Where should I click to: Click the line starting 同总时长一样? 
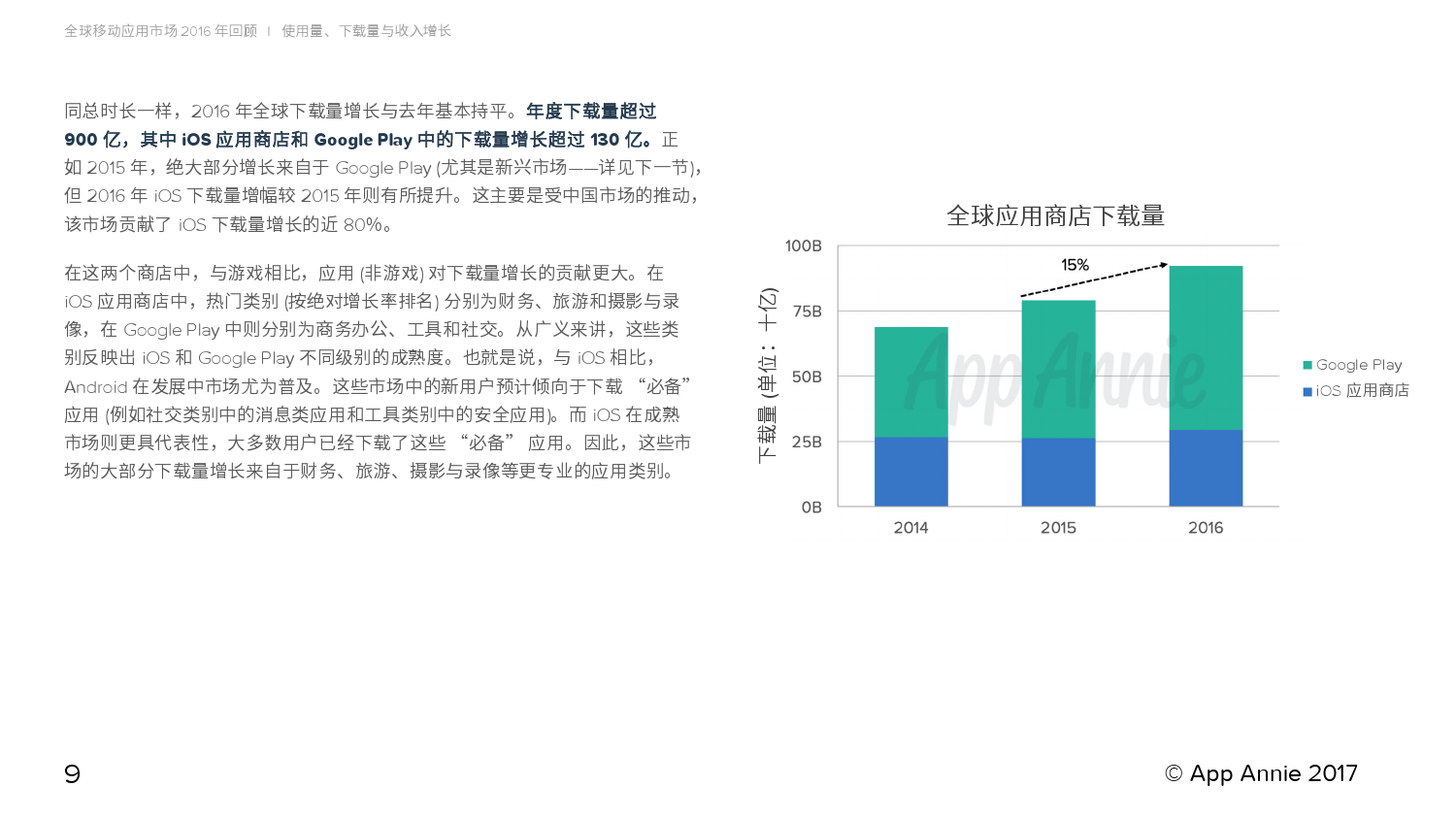(360, 112)
